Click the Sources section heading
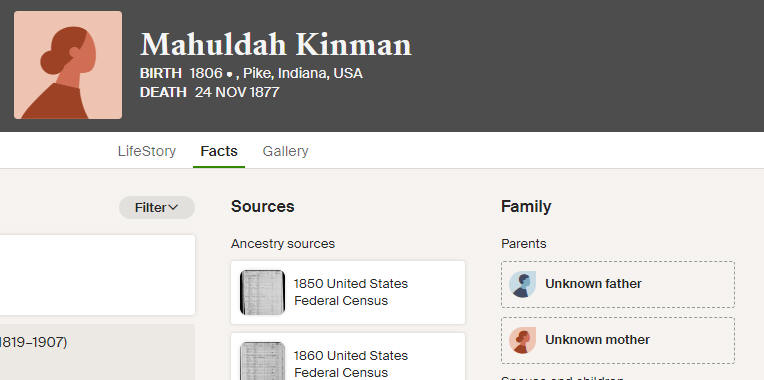Viewport: 764px width, 380px height. click(x=263, y=207)
